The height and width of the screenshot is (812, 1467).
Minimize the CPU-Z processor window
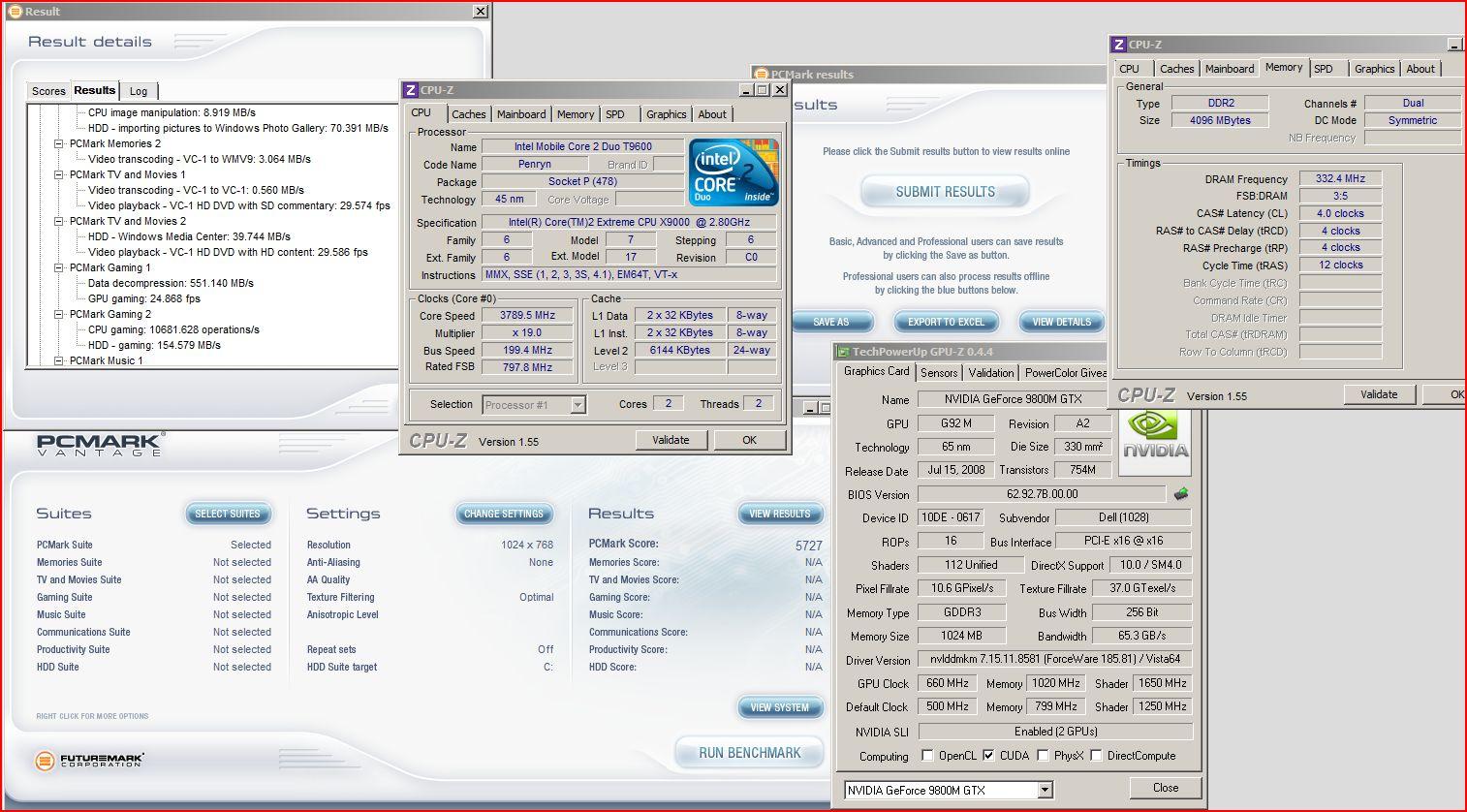(746, 90)
